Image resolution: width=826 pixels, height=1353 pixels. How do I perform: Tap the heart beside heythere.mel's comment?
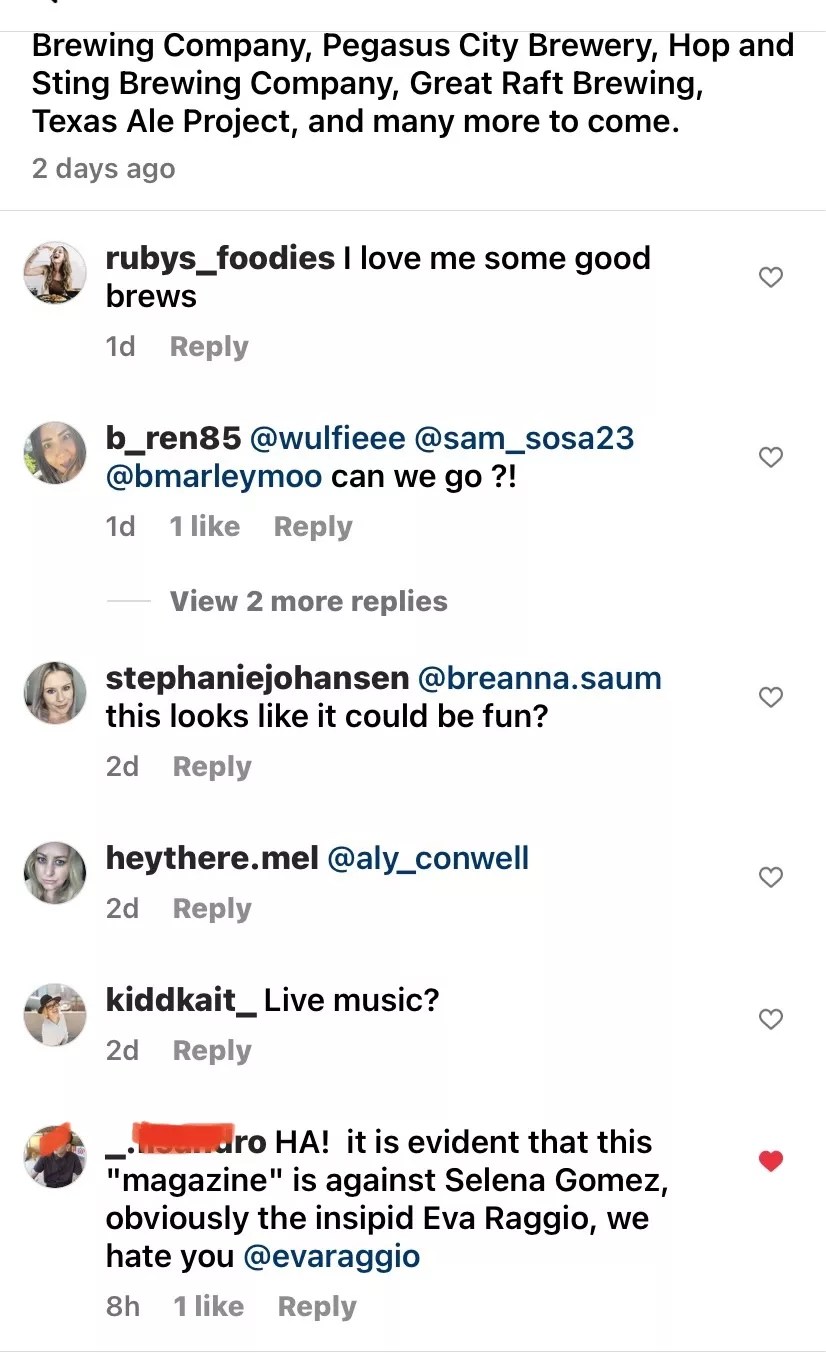click(x=770, y=877)
